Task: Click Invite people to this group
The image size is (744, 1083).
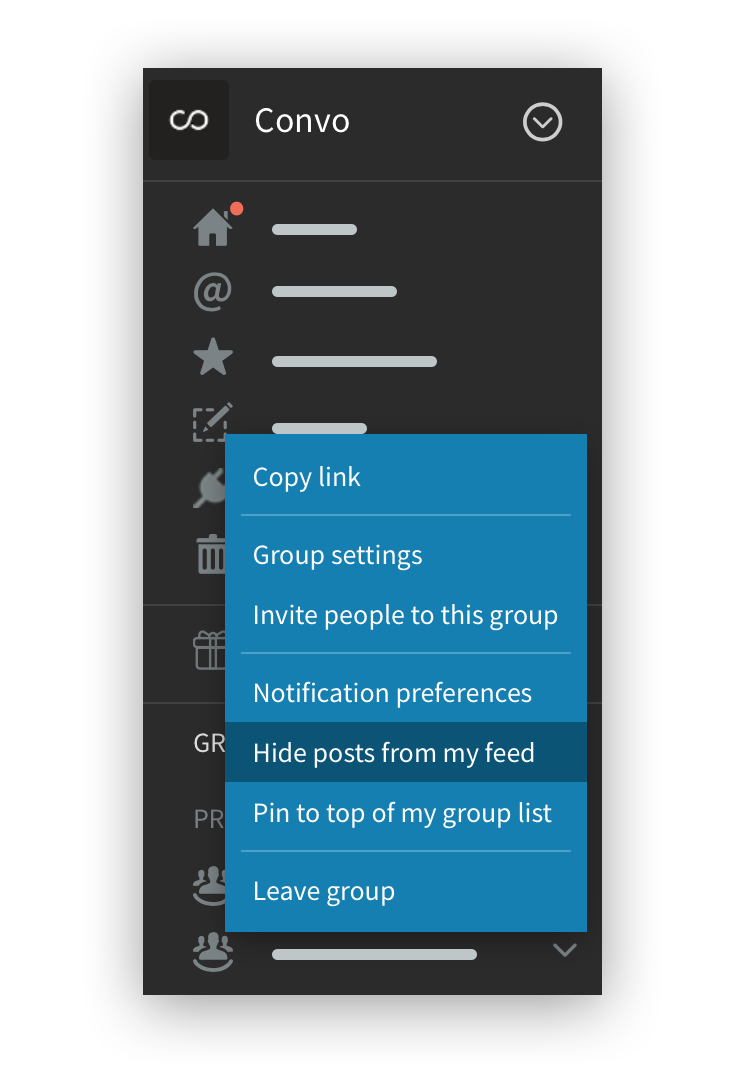Action: coord(405,615)
